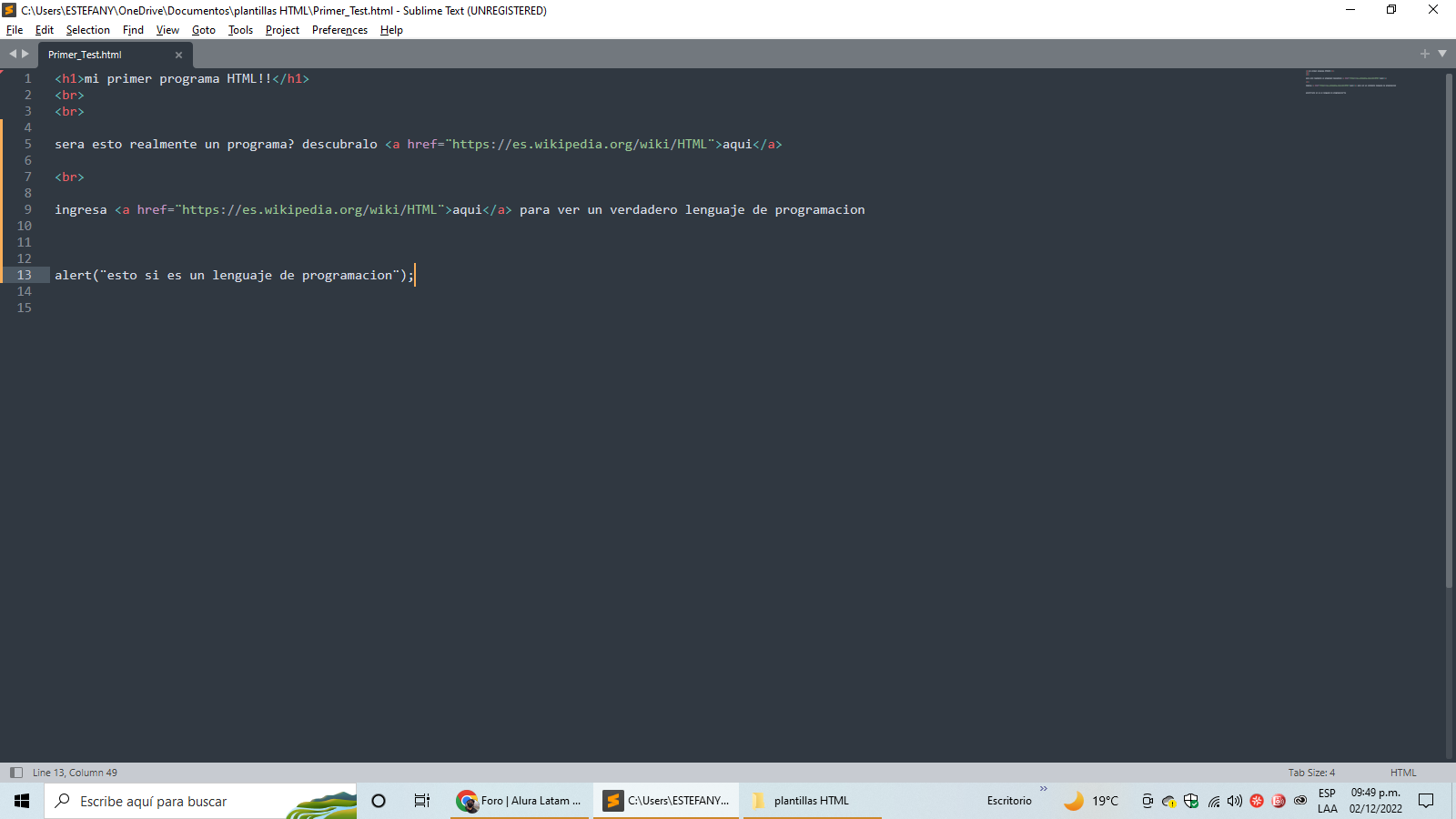Click line number 9 in the gutter
Viewport: 1456px width, 819px height.
(x=27, y=209)
